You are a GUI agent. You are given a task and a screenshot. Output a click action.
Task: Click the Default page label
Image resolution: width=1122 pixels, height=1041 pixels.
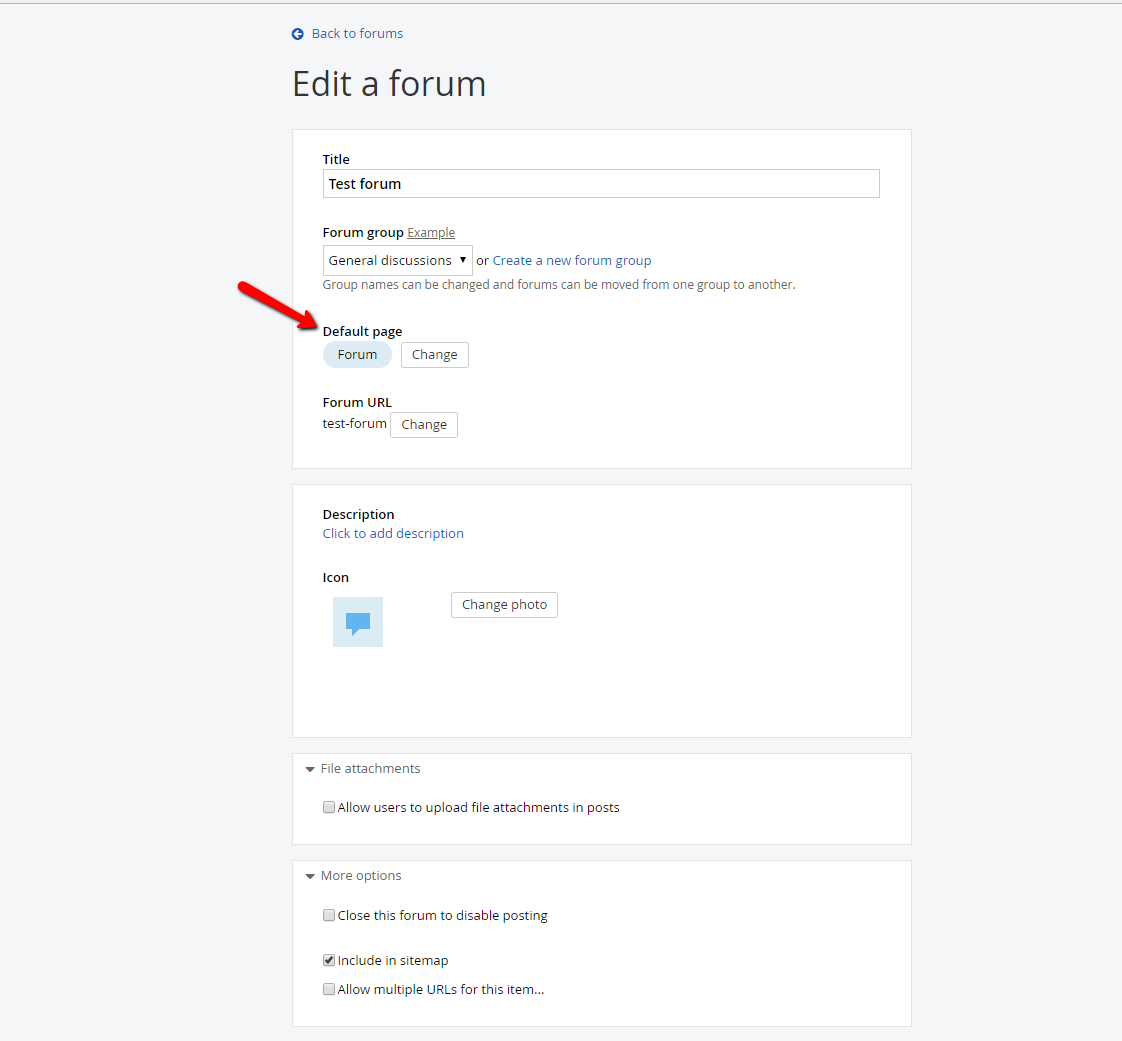362,331
